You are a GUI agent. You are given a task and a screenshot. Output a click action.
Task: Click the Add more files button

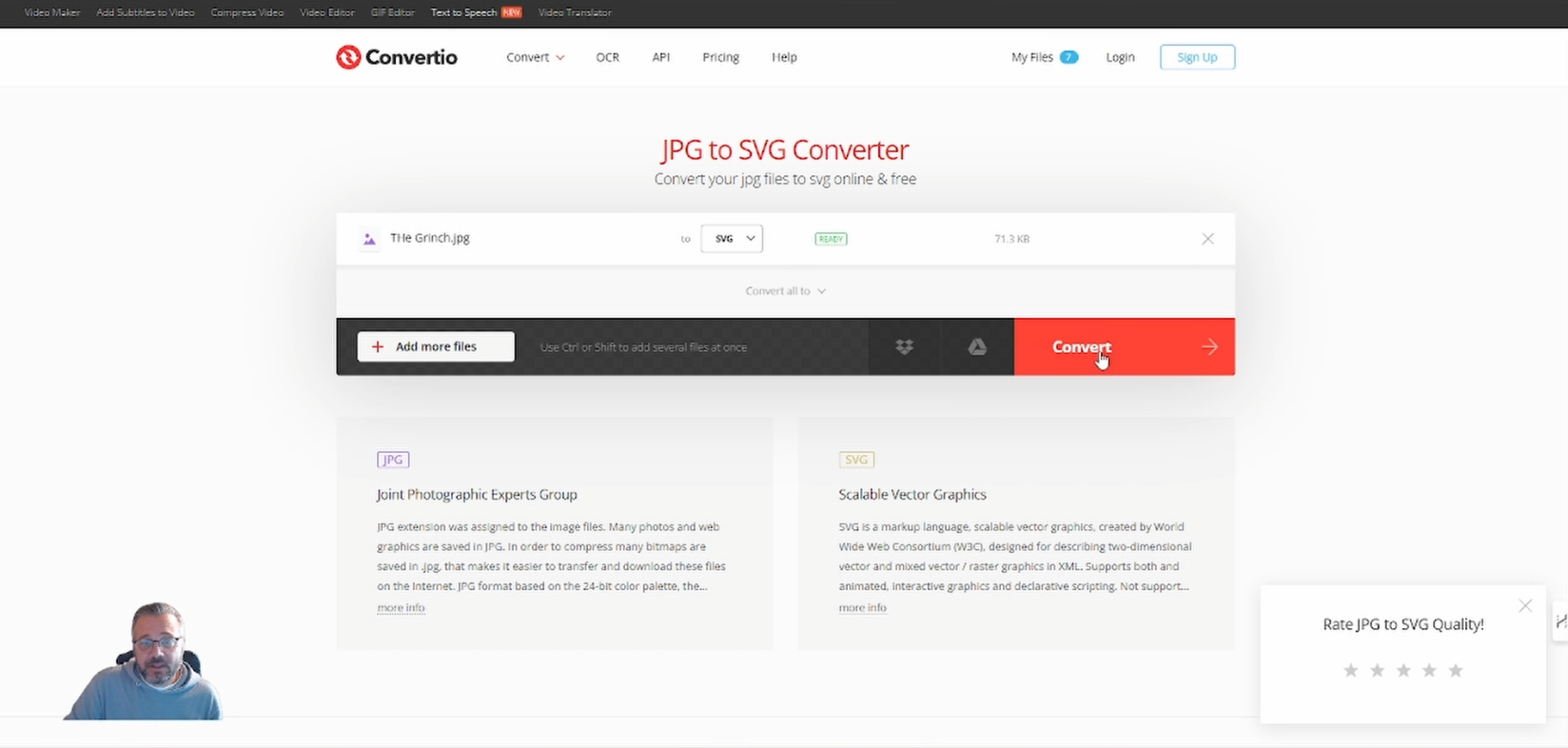coord(436,346)
